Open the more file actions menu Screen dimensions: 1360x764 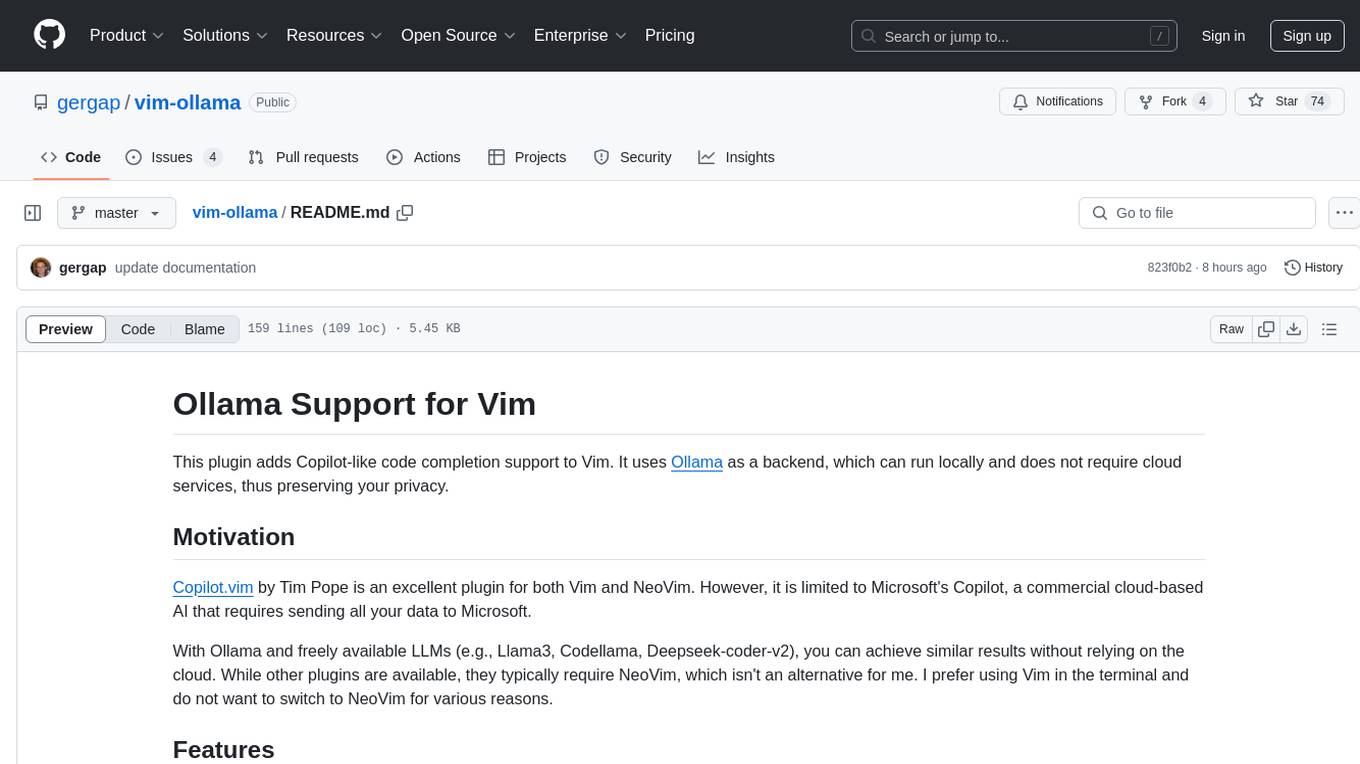click(1344, 213)
